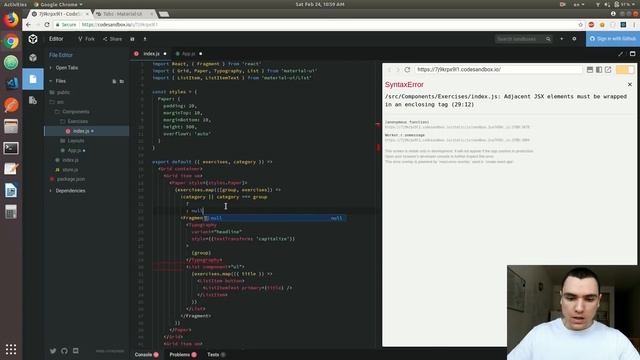Open the Problems tab at the bottom

point(183,355)
